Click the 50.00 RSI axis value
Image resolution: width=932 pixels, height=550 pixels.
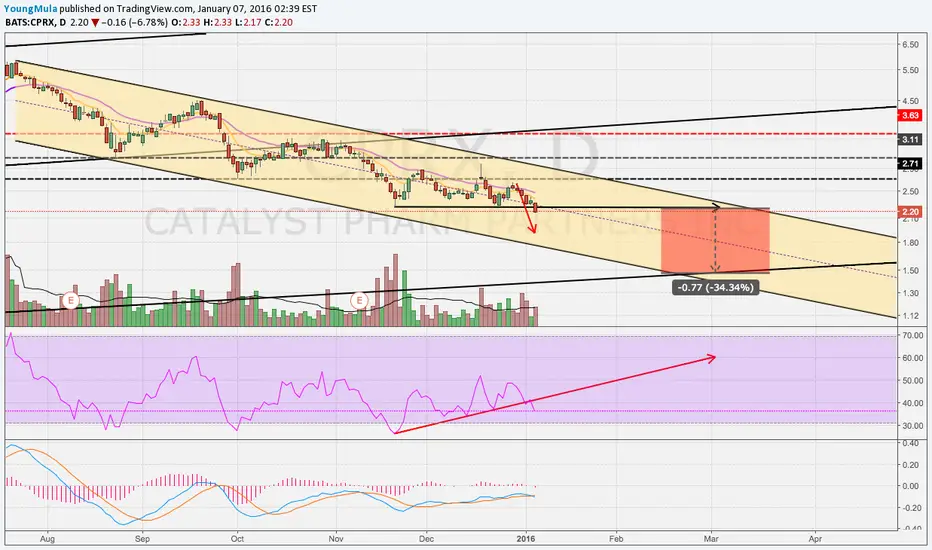pos(912,381)
